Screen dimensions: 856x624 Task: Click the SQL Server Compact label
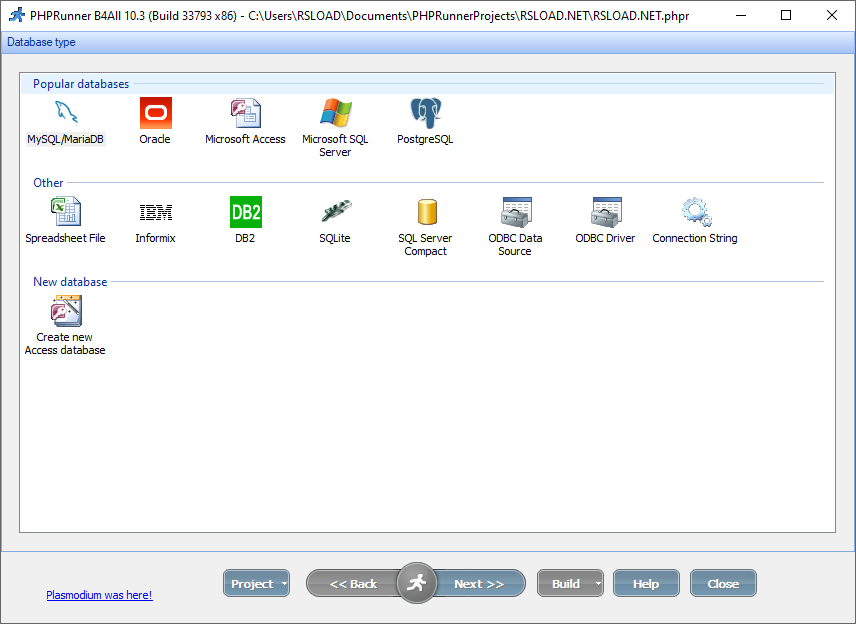click(x=425, y=245)
